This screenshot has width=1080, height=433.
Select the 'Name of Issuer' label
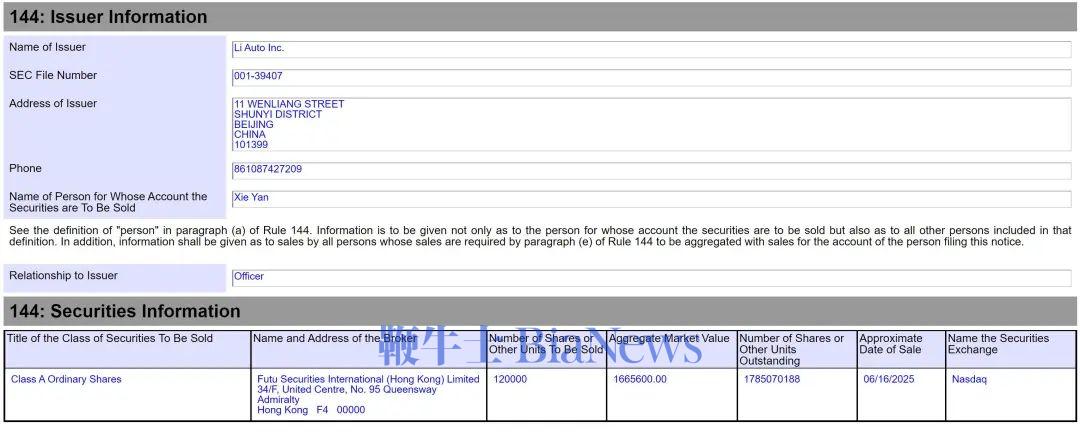click(48, 47)
